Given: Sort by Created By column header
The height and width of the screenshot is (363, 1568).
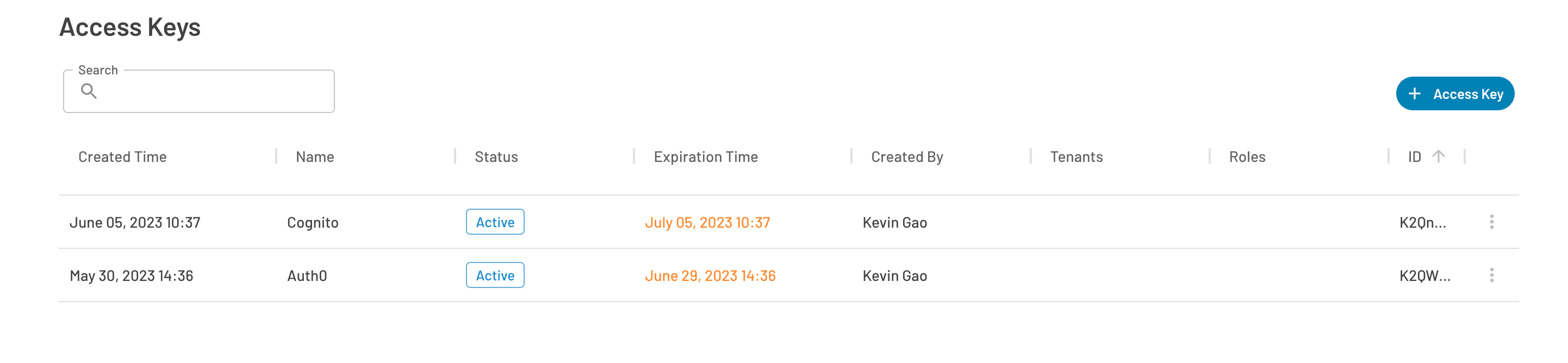Looking at the screenshot, I should pyautogui.click(x=907, y=157).
